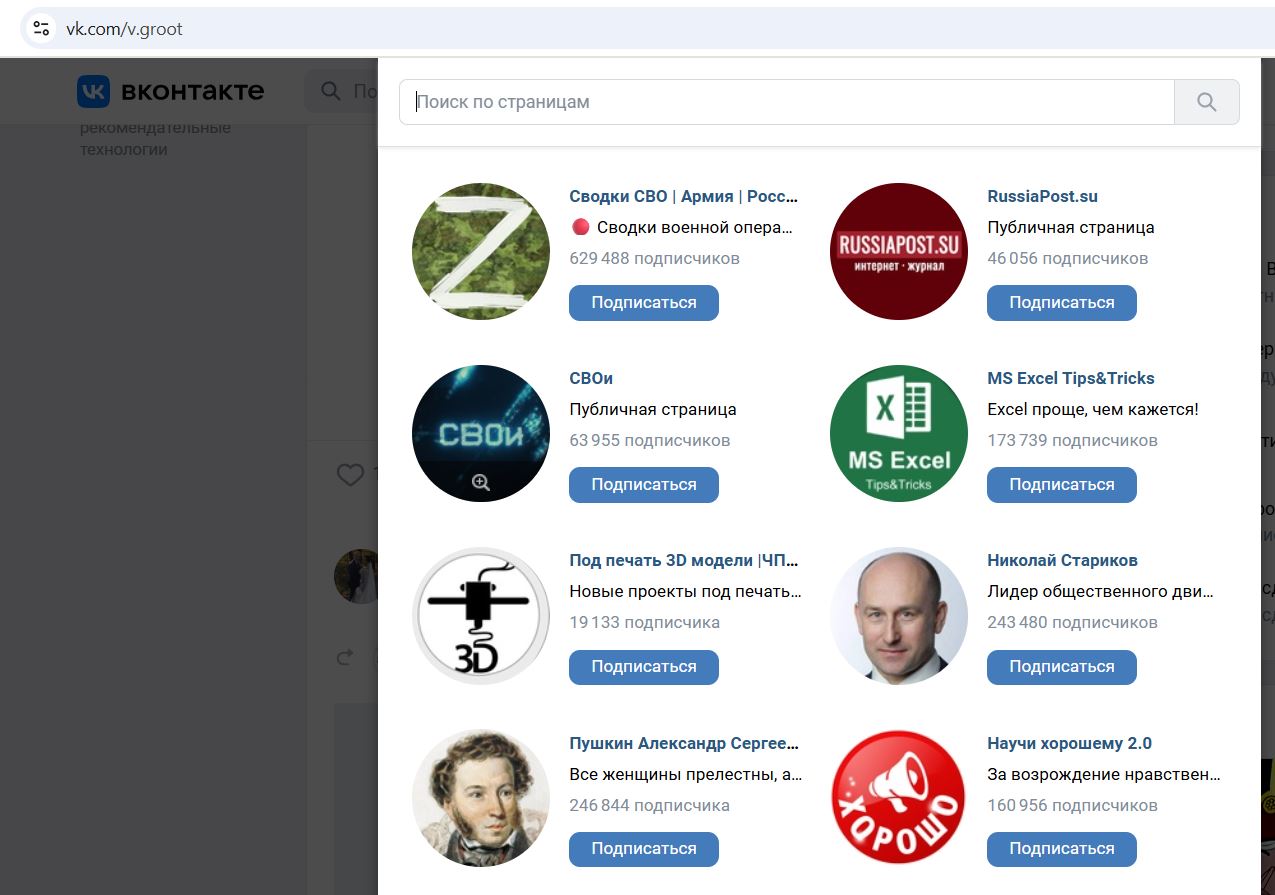Click 'Новые проекты под печать…' description
This screenshot has width=1275, height=895.
pos(685,591)
